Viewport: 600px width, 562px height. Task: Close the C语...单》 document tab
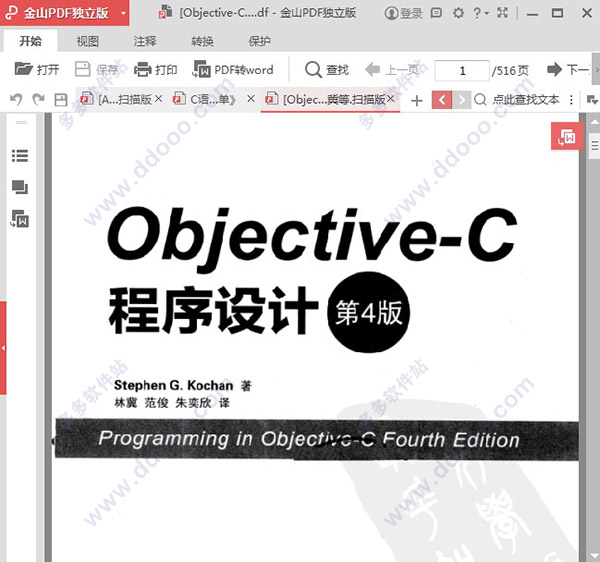[251, 99]
